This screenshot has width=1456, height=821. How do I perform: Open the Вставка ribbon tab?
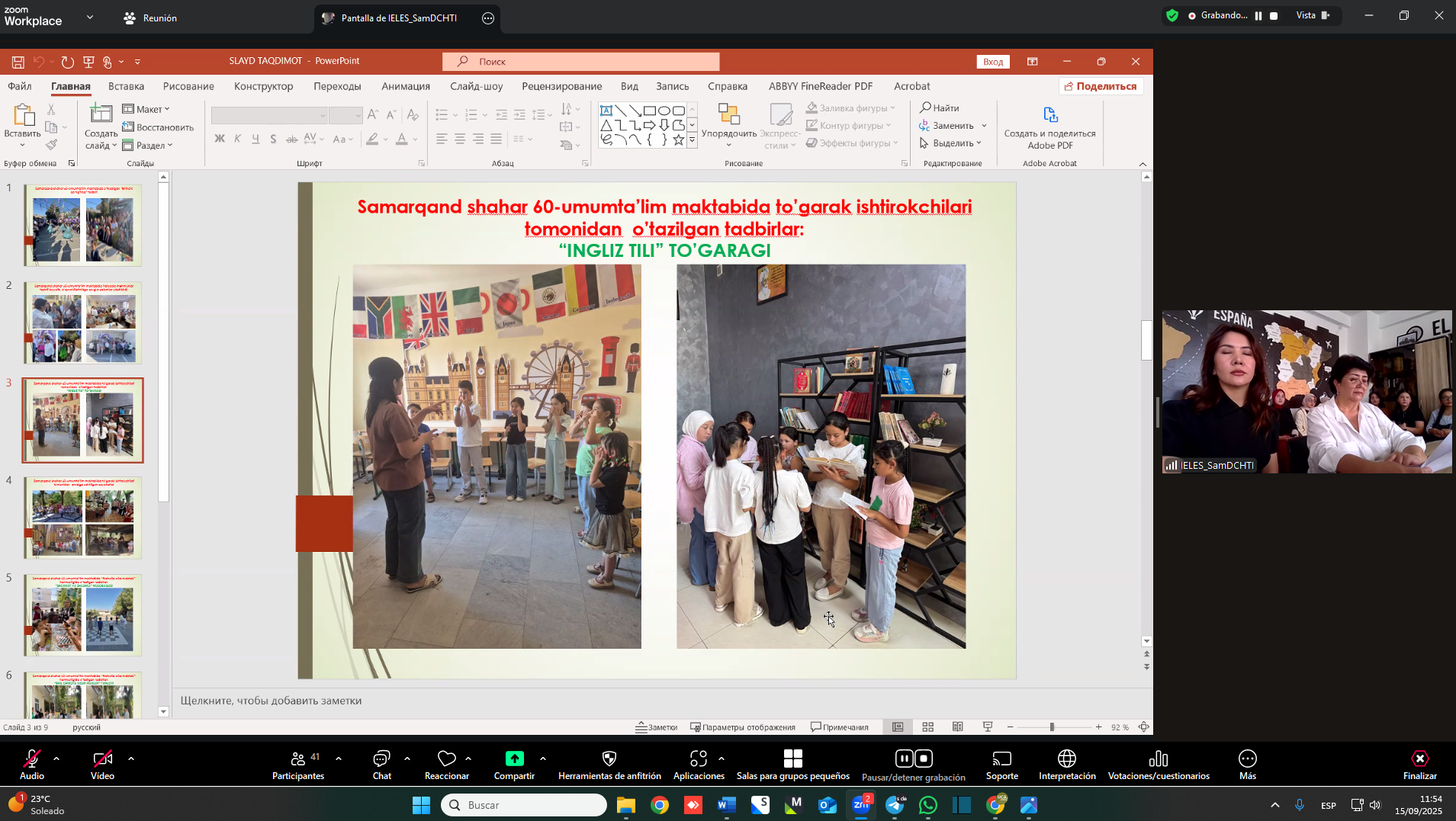pos(126,86)
